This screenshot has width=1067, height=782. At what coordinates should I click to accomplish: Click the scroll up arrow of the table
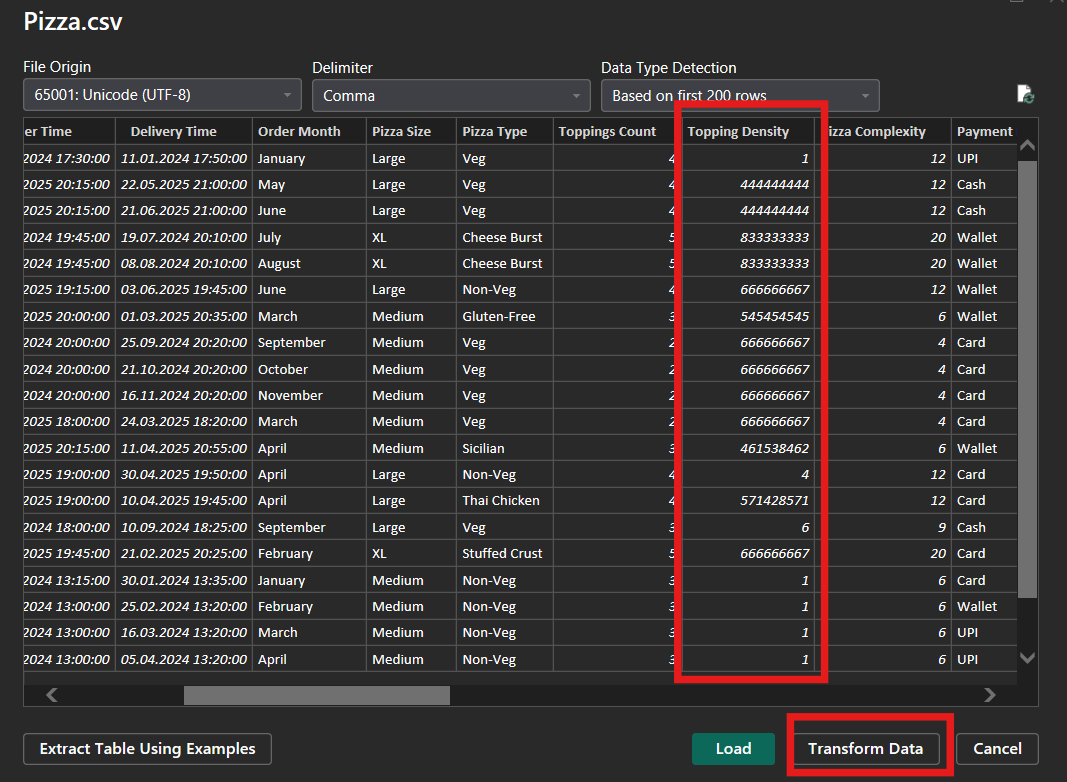pos(1027,146)
